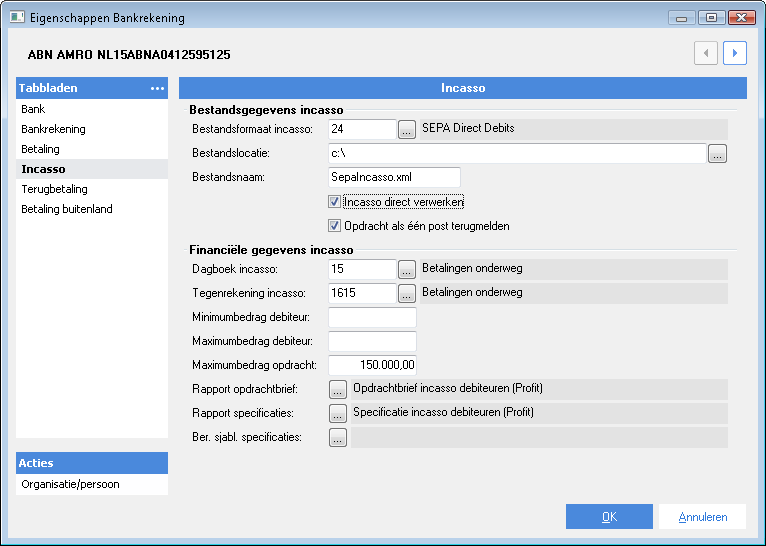Go to the next bank account record arrow
The height and width of the screenshot is (546, 766).
(x=735, y=53)
